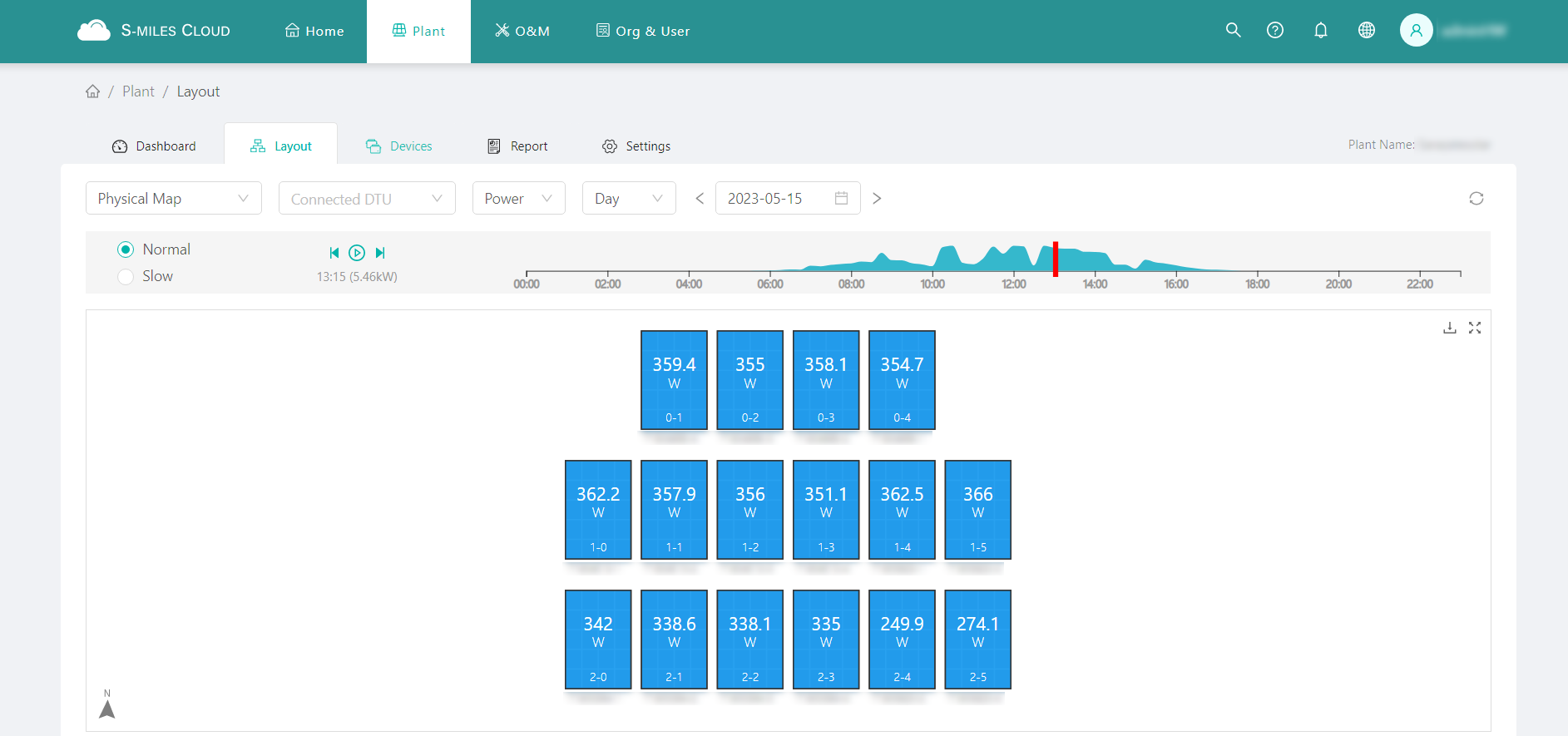Click the globe language icon
This screenshot has height=736, width=1568.
click(1366, 31)
